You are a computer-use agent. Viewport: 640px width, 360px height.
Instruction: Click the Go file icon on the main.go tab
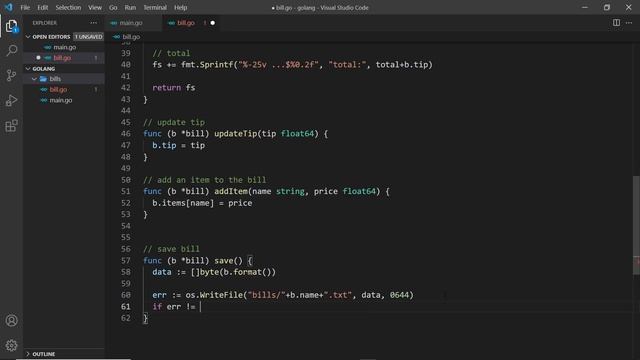(114, 23)
